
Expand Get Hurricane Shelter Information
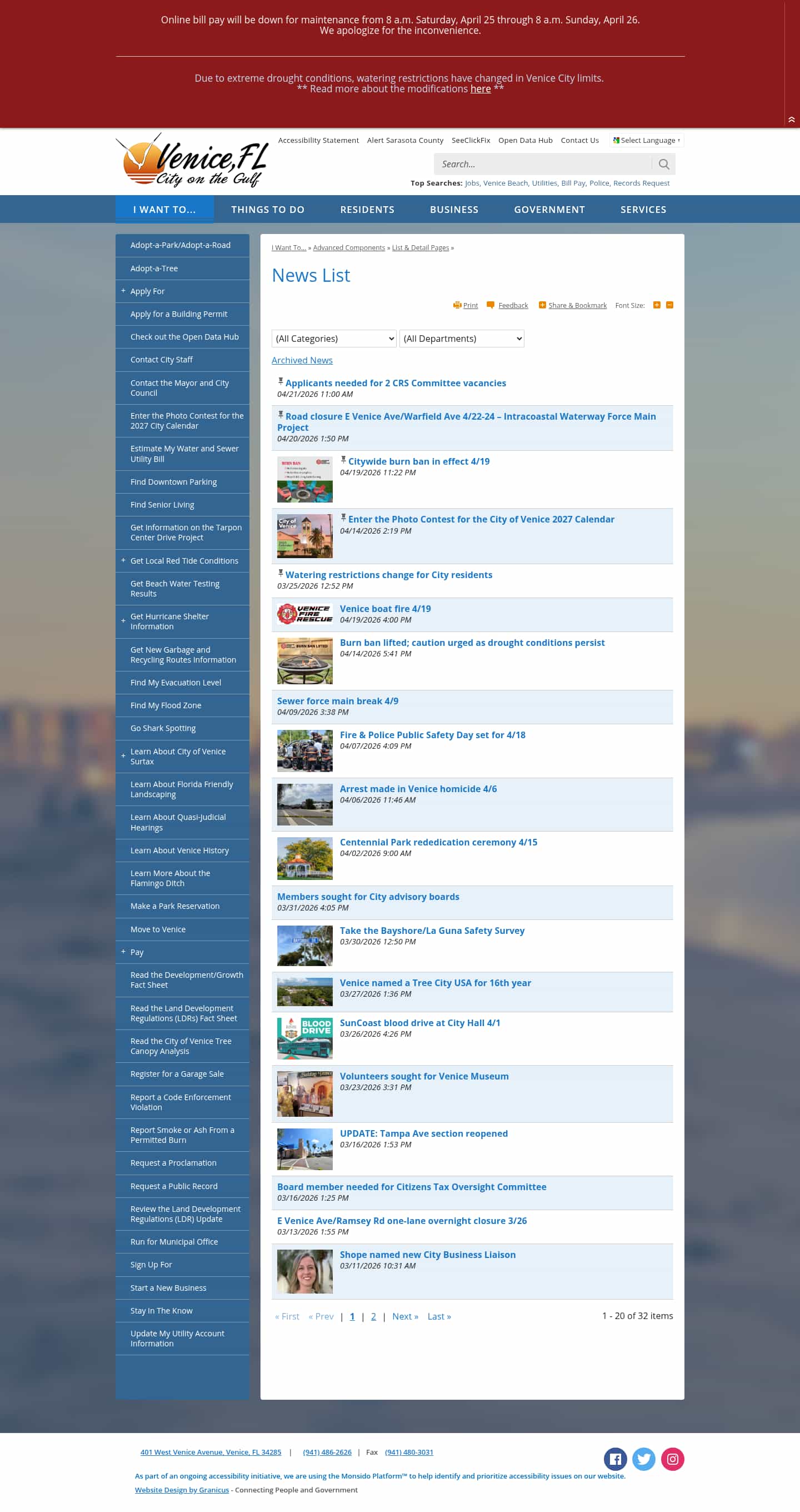[123, 621]
